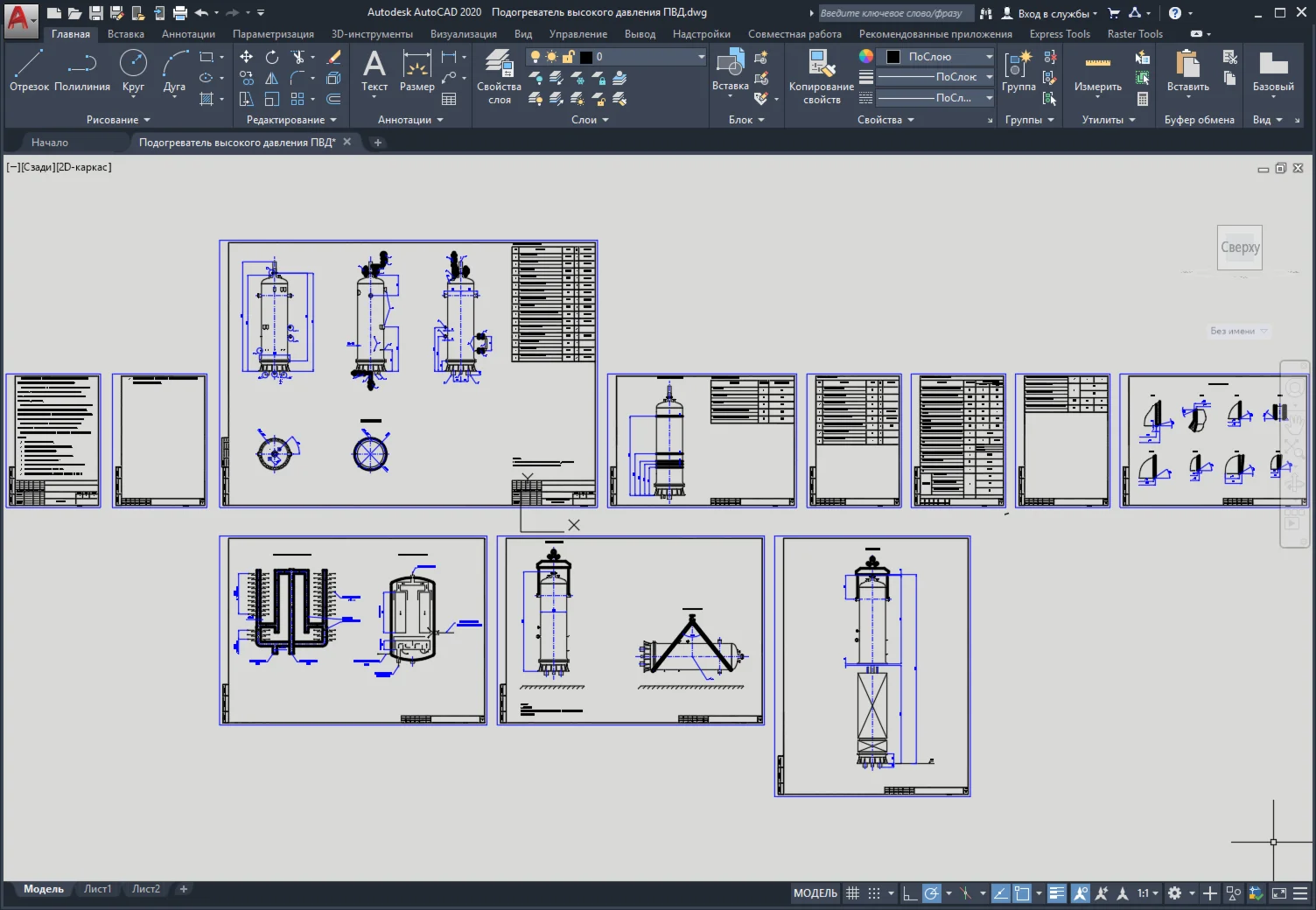Select the Scale tool

272,99
